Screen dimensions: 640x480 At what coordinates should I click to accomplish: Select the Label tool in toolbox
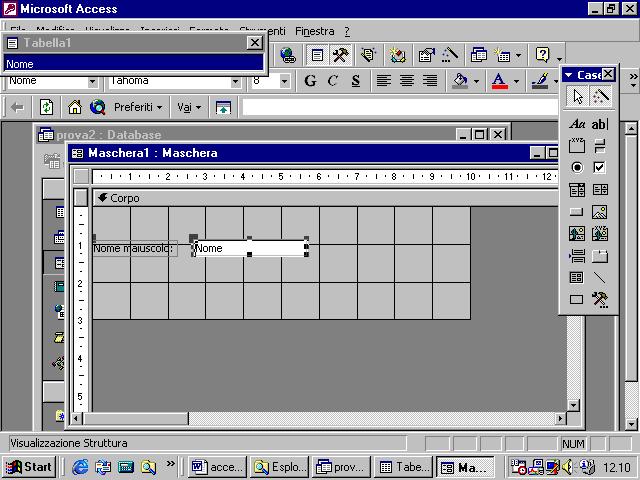coord(577,123)
